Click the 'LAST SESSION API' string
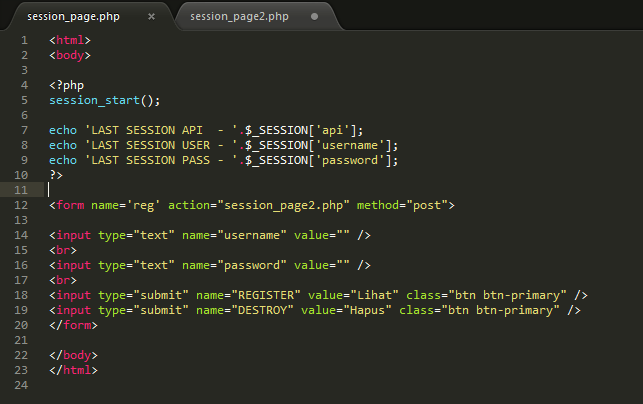Viewport: 643px width, 404px height. pos(160,130)
